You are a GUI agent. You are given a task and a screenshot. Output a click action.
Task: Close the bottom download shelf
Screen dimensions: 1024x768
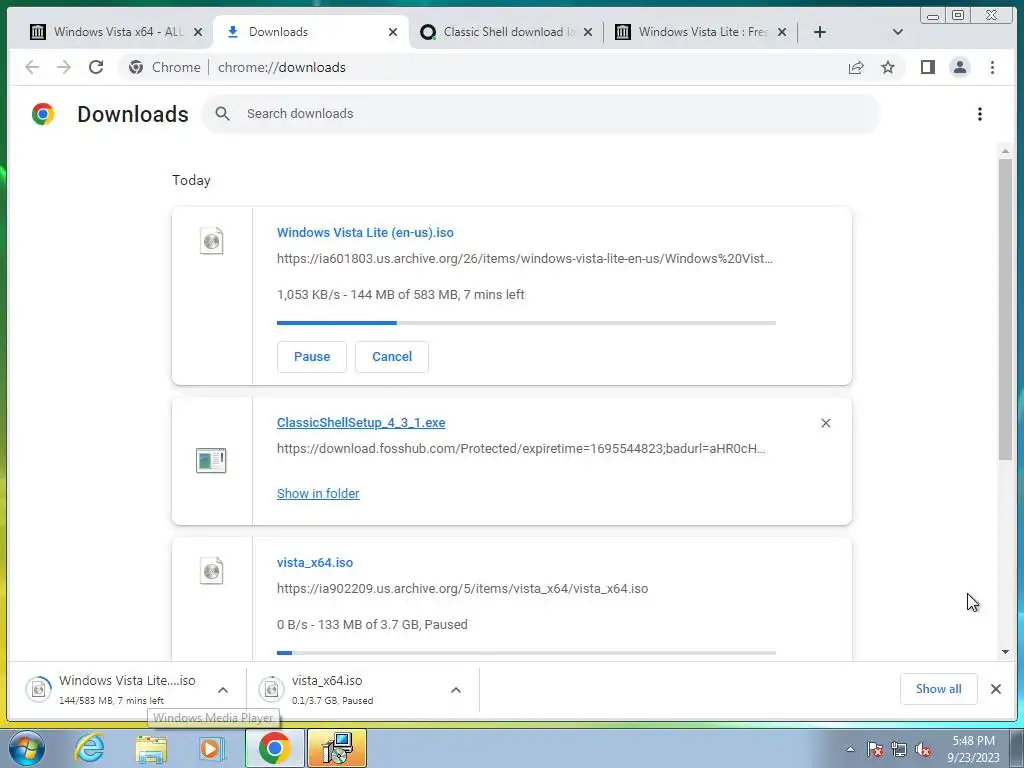coord(995,689)
